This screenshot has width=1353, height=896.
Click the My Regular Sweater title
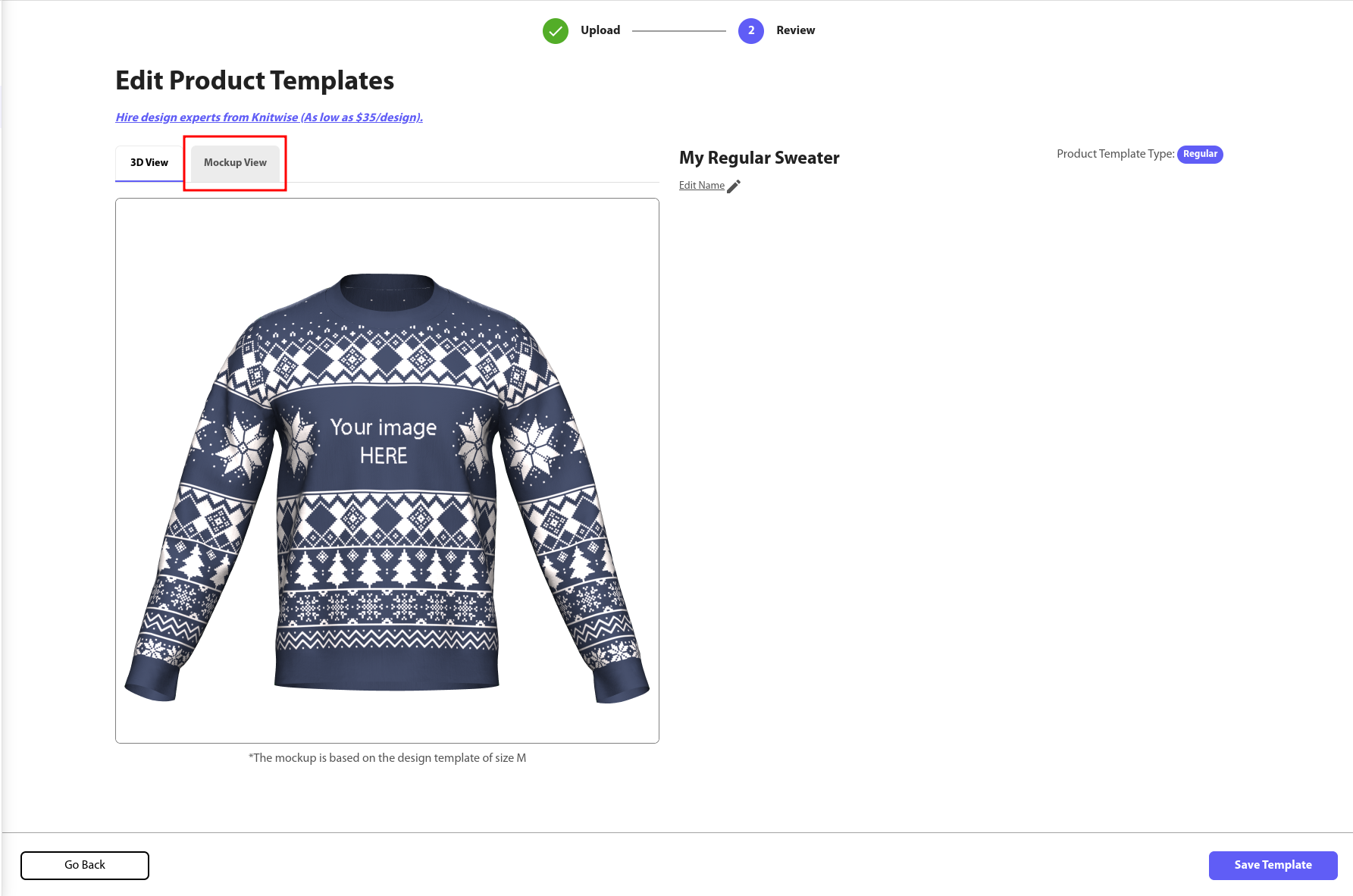(759, 158)
